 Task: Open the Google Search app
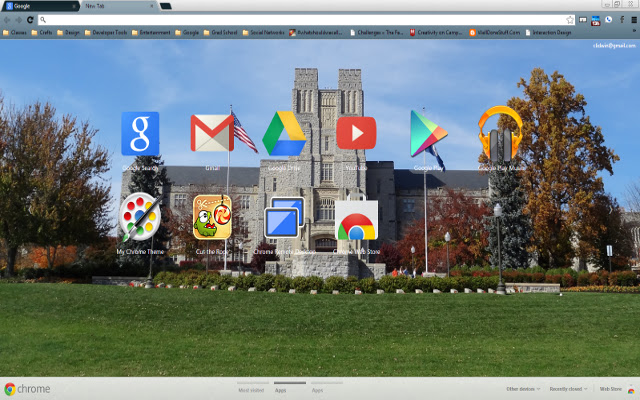click(x=140, y=134)
